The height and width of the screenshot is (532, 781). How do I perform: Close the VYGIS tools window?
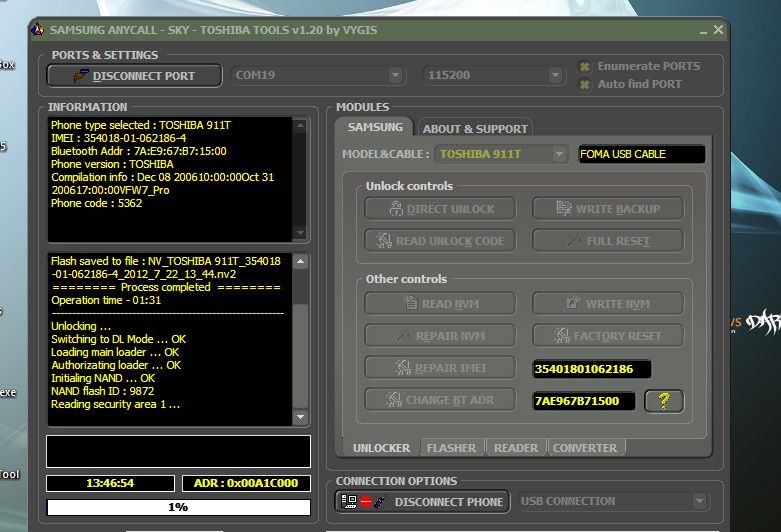pos(718,30)
